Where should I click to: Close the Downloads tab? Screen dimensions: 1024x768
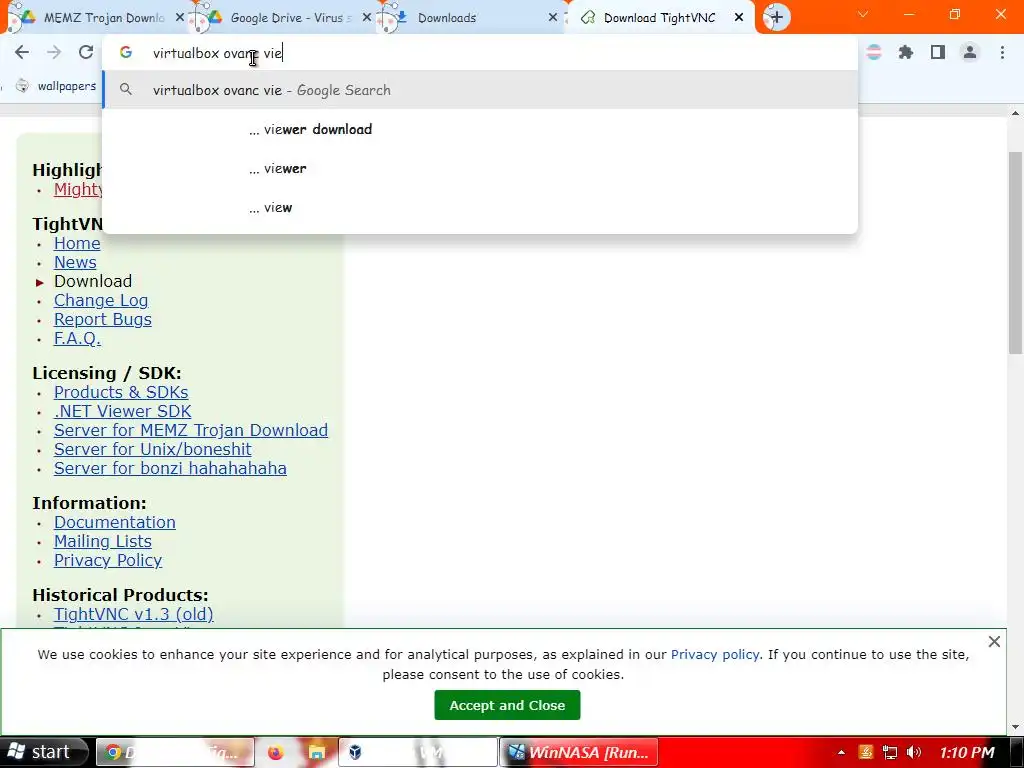click(552, 18)
